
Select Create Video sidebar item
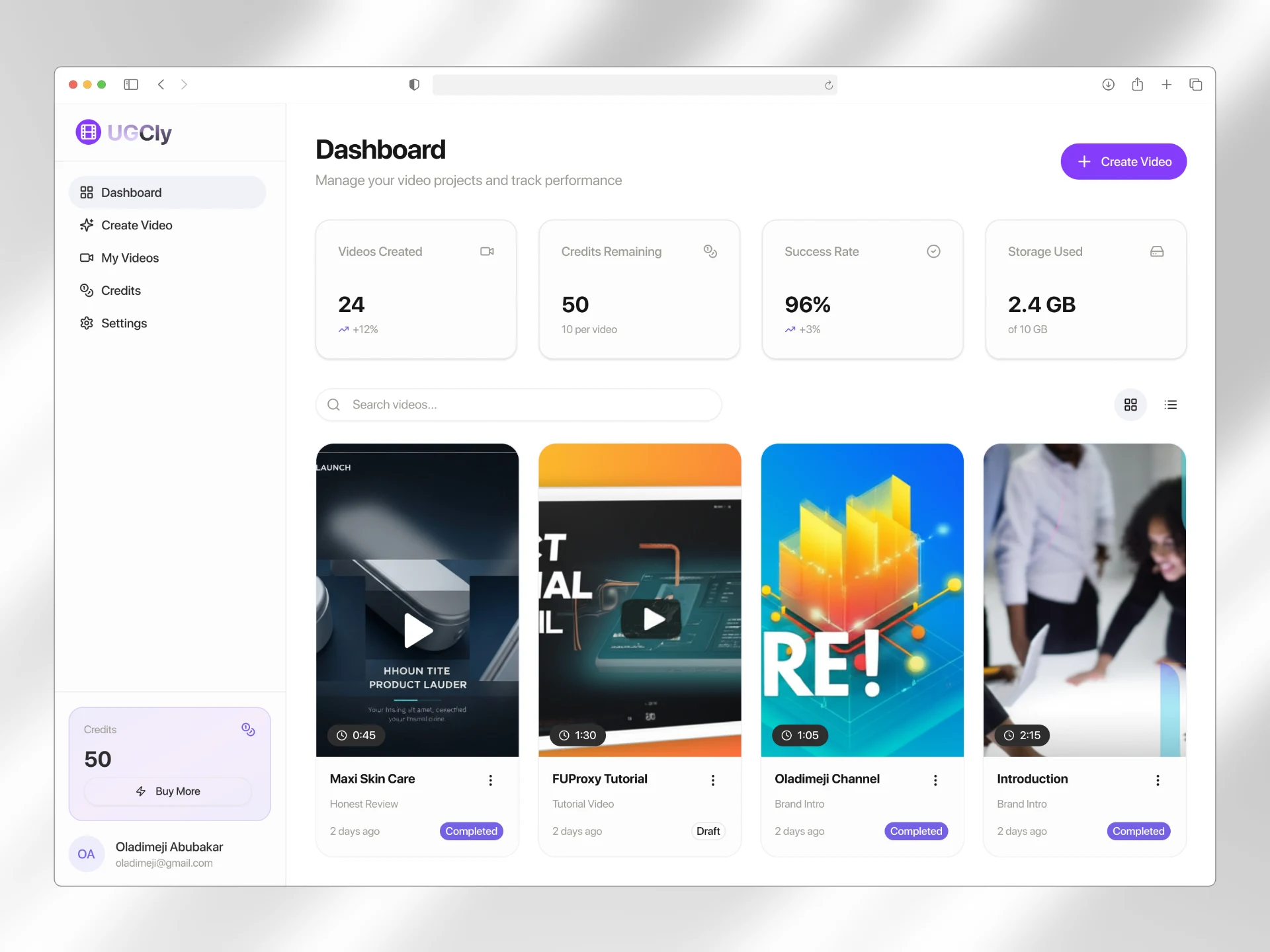click(x=136, y=225)
